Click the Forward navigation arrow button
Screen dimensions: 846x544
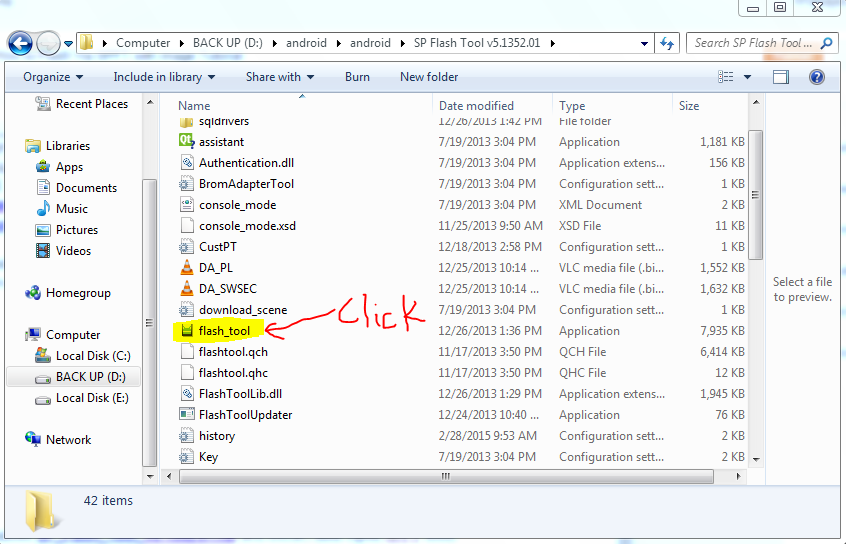[x=48, y=43]
